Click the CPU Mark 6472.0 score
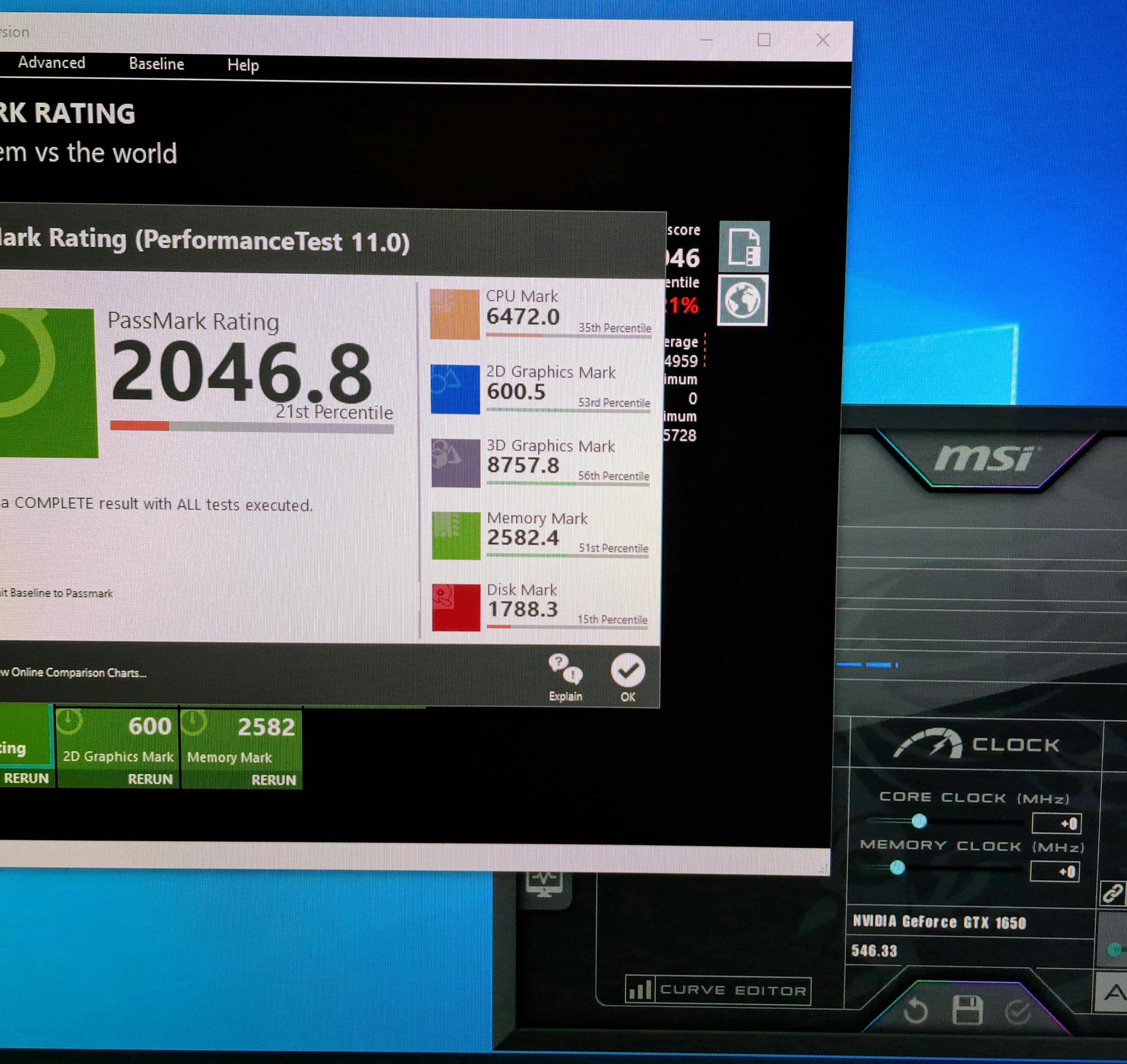This screenshot has height=1064, width=1127. [523, 317]
